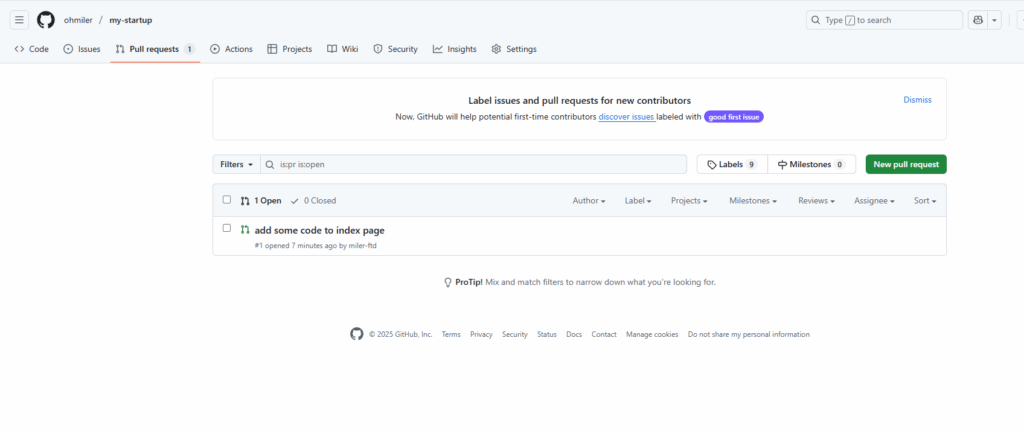This screenshot has width=1024, height=431.
Task: Click the GitHub logo in header
Action: (x=46, y=20)
